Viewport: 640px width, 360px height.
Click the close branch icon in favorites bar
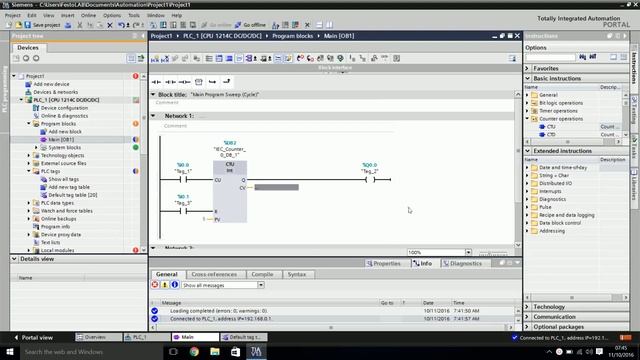(x=227, y=82)
